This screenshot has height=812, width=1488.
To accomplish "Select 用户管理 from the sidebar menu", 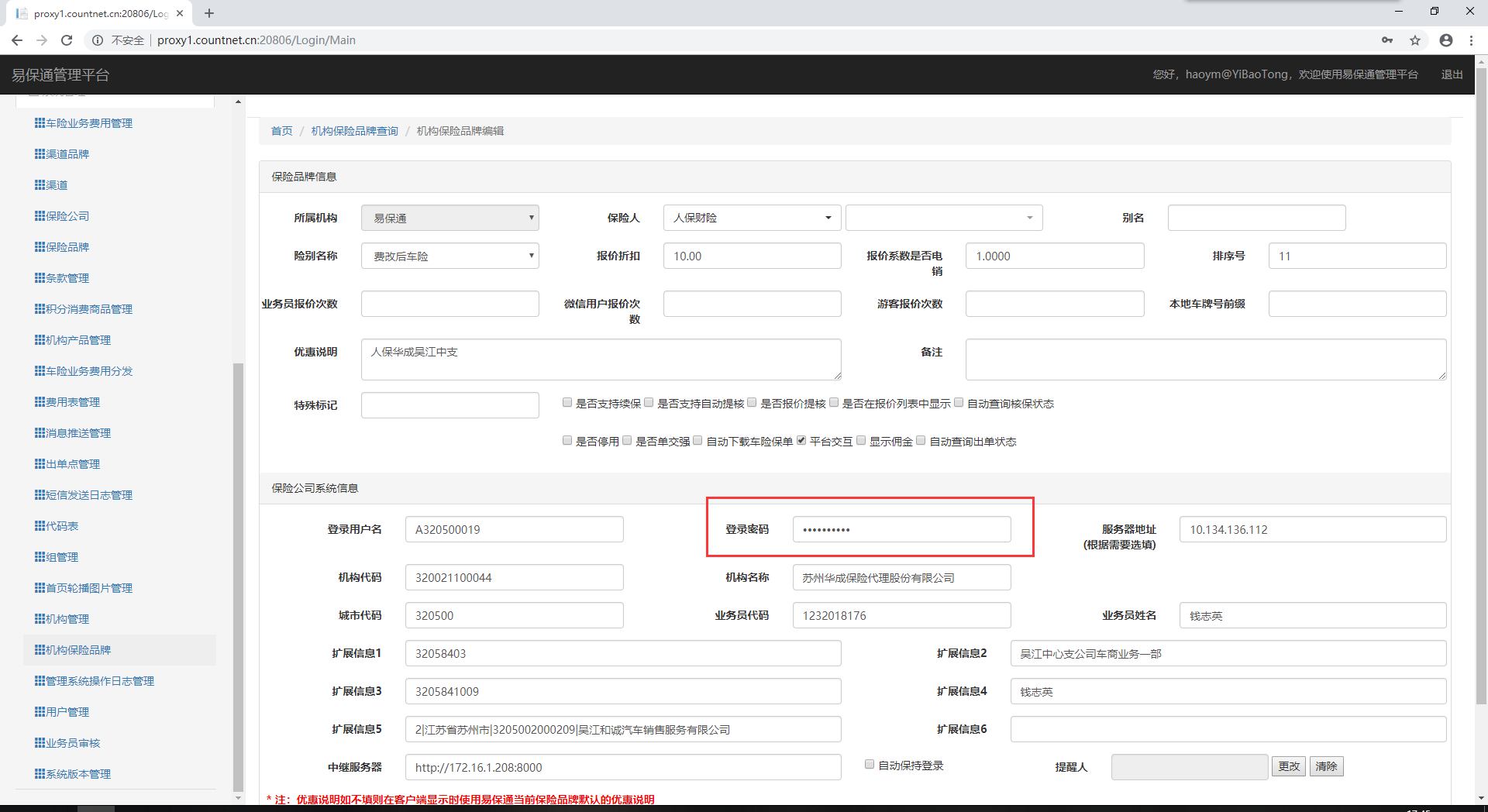I will pyautogui.click(x=67, y=712).
